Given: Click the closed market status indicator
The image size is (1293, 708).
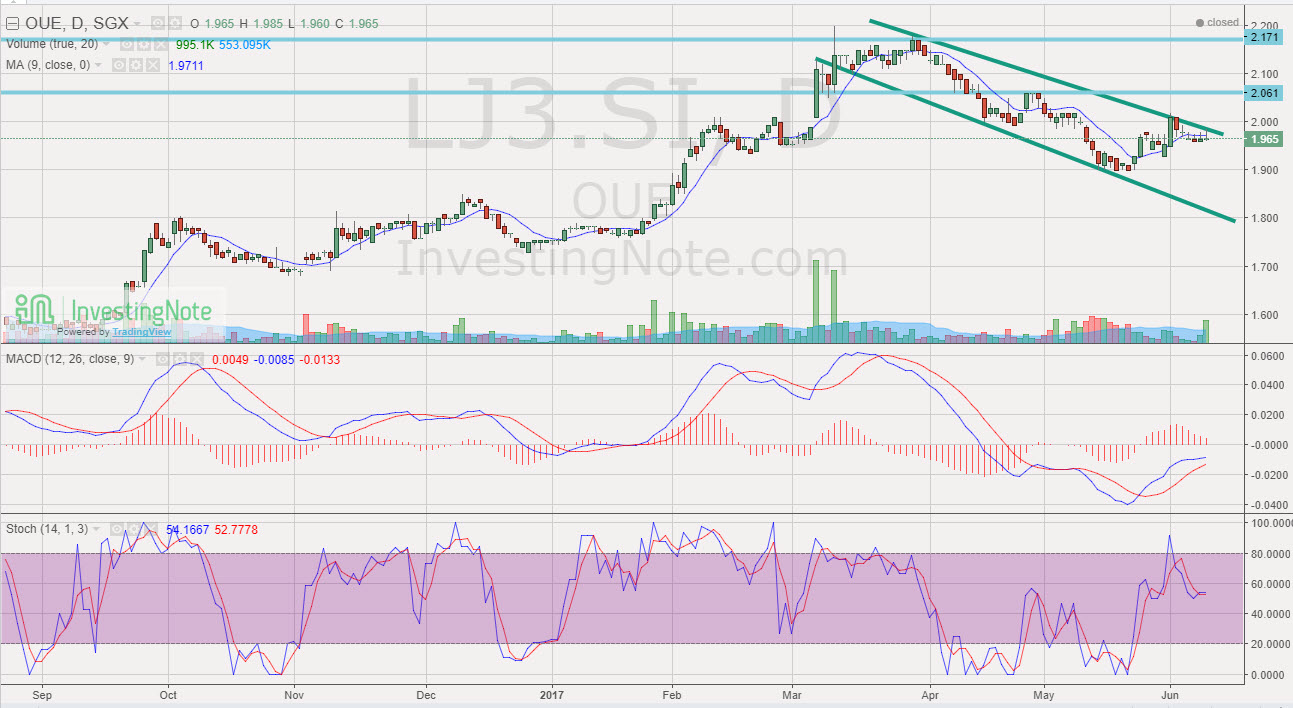Looking at the screenshot, I should [x=1215, y=22].
